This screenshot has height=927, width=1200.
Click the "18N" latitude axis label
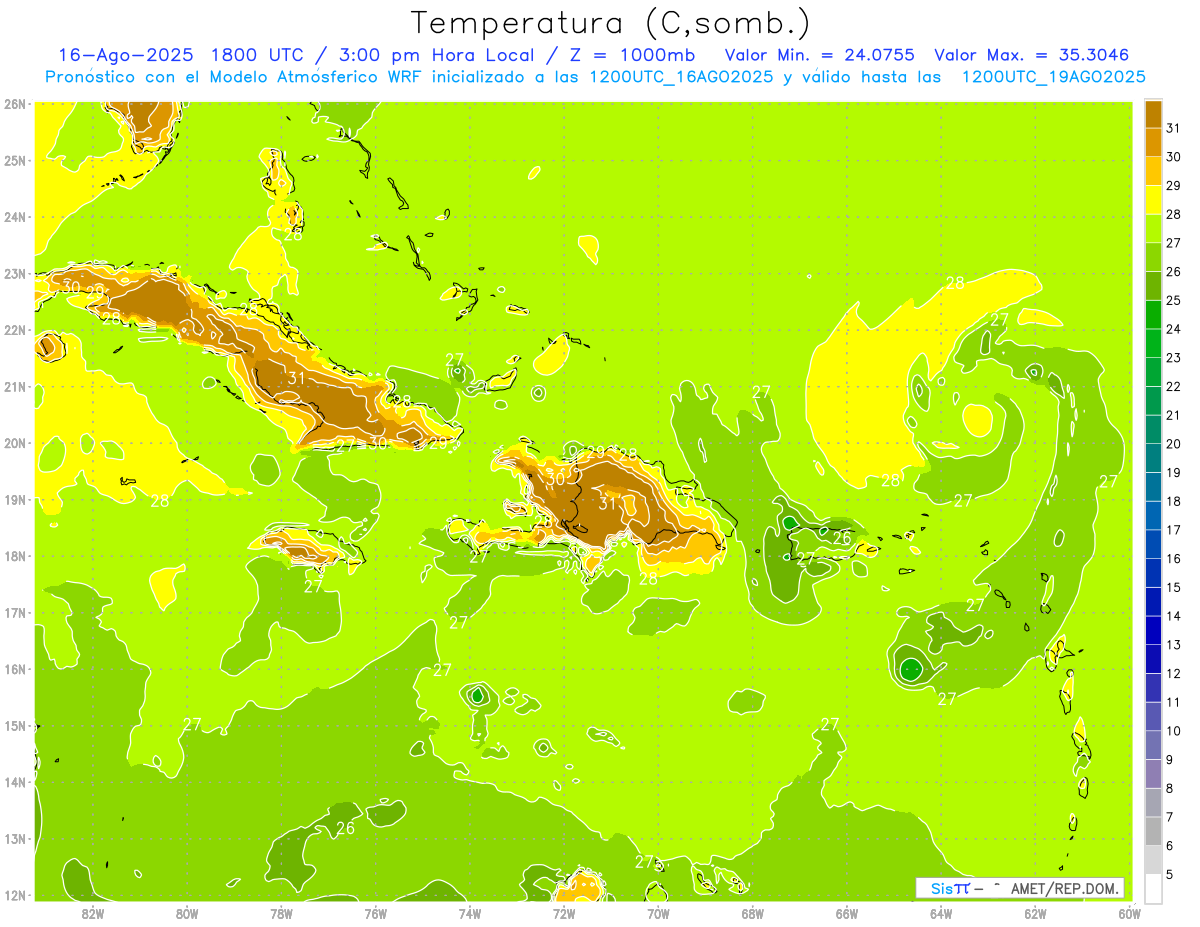click(x=15, y=556)
